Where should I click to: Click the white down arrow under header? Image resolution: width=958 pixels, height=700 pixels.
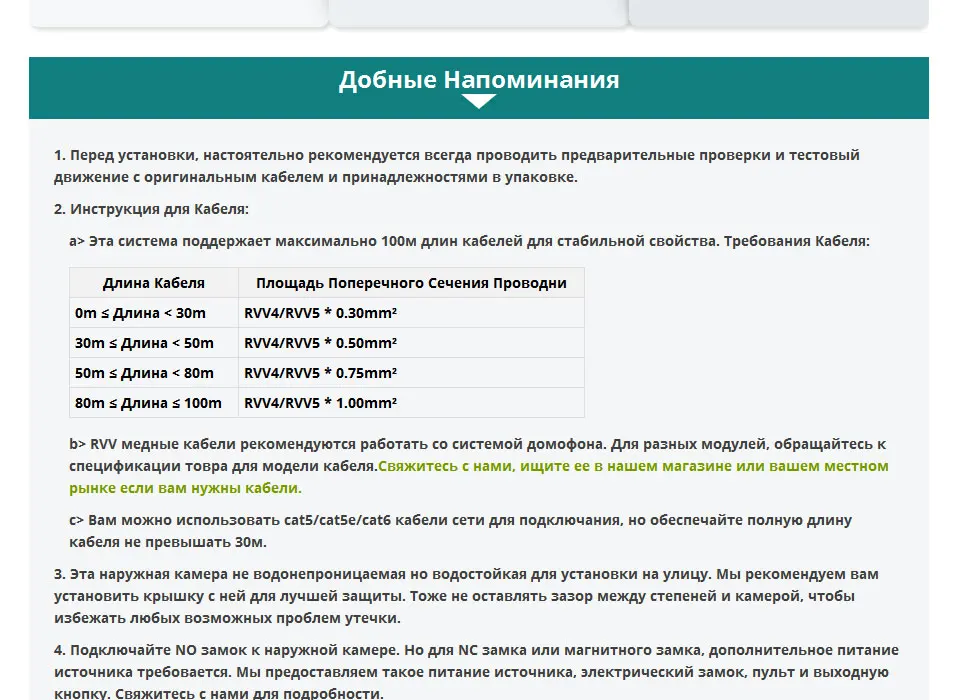point(479,101)
